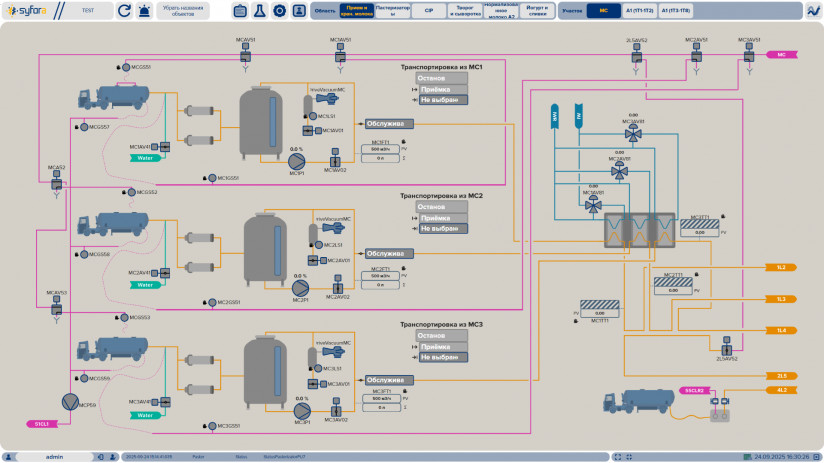
Task: Open trends chart icon at top right
Action: point(813,11)
